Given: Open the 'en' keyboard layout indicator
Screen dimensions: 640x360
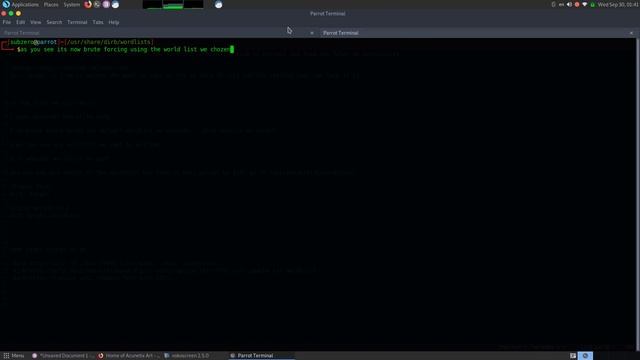Looking at the screenshot, I should (x=561, y=4).
